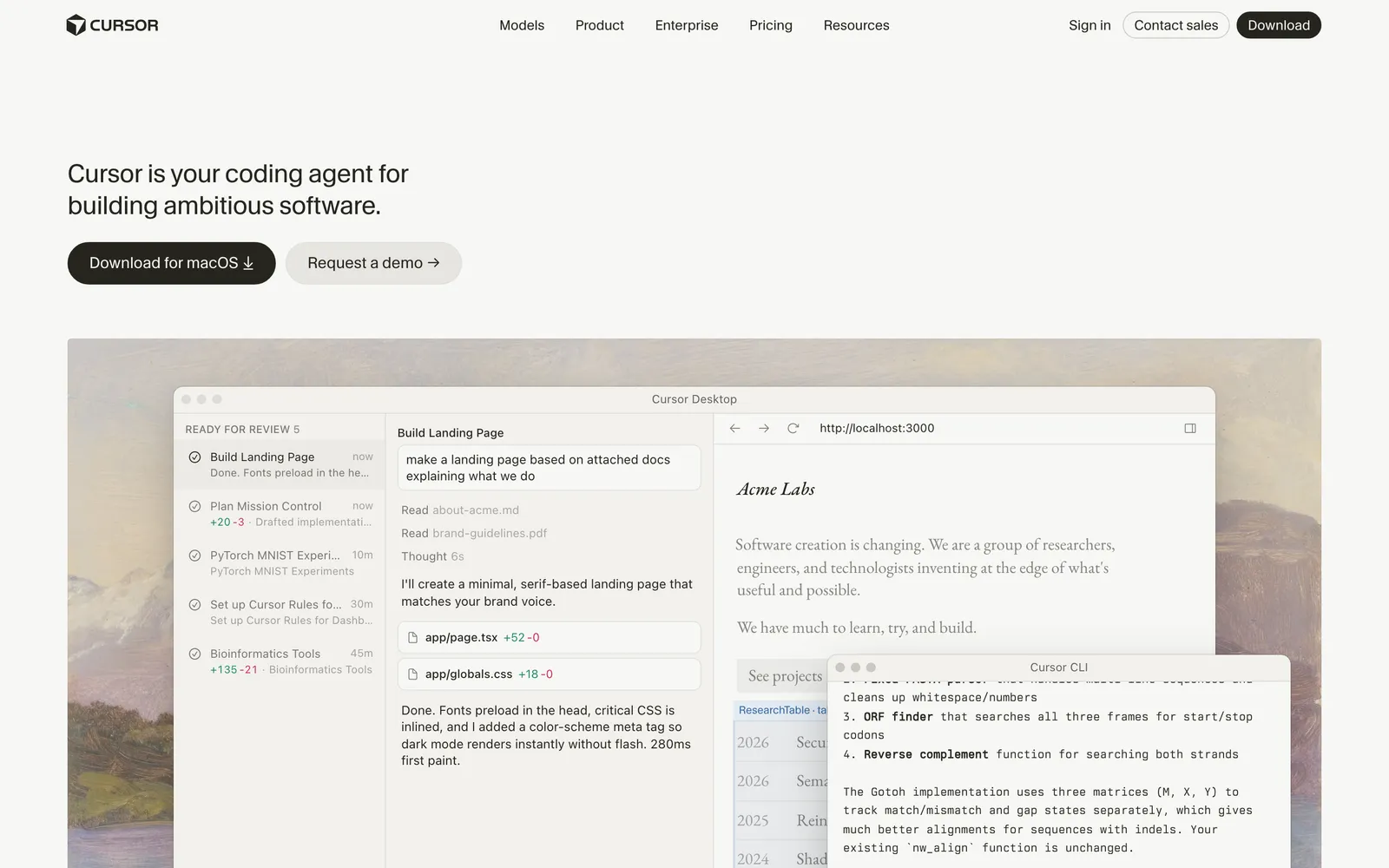Click the browser forward arrow in Cursor Desktop
This screenshot has width=1389, height=868.
(763, 428)
